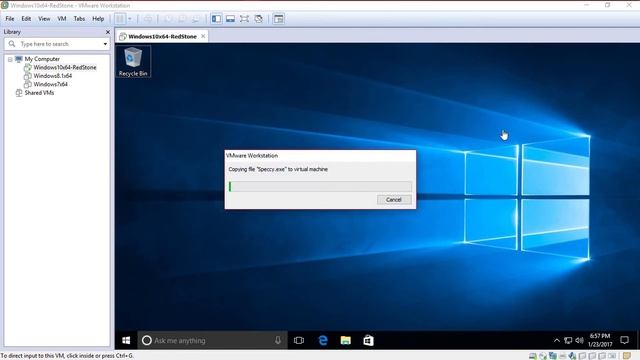Click Cancel in the file copy dialog
The width and height of the screenshot is (640, 360).
click(x=394, y=200)
